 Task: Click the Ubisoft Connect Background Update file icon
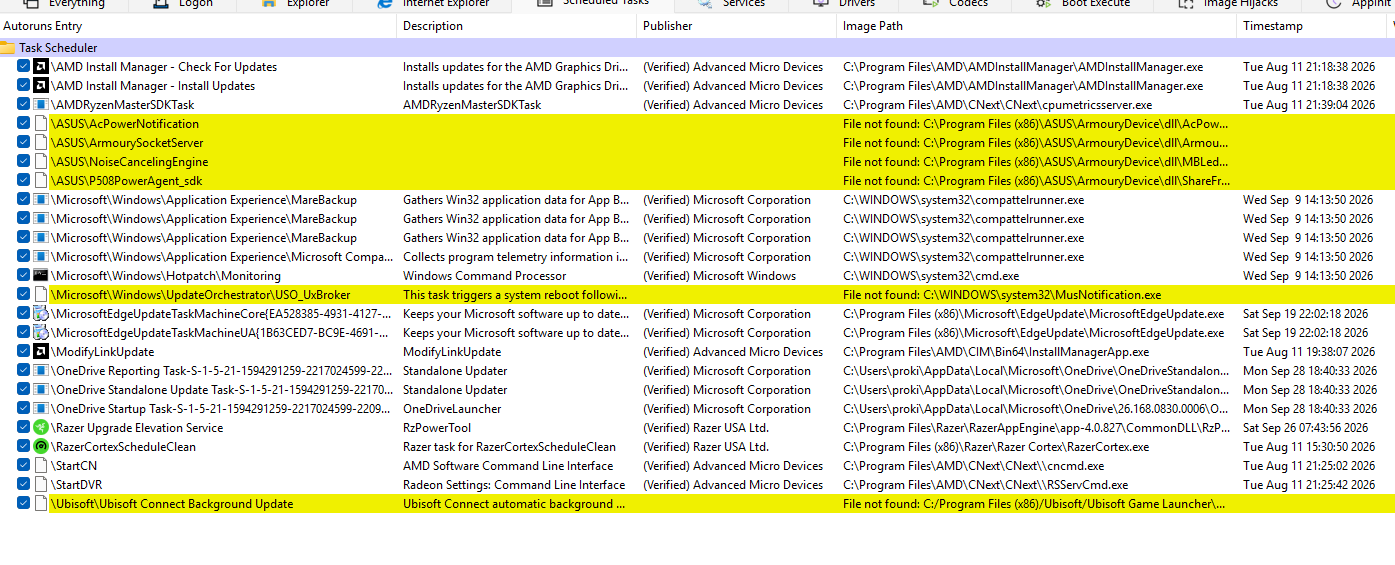[41, 504]
